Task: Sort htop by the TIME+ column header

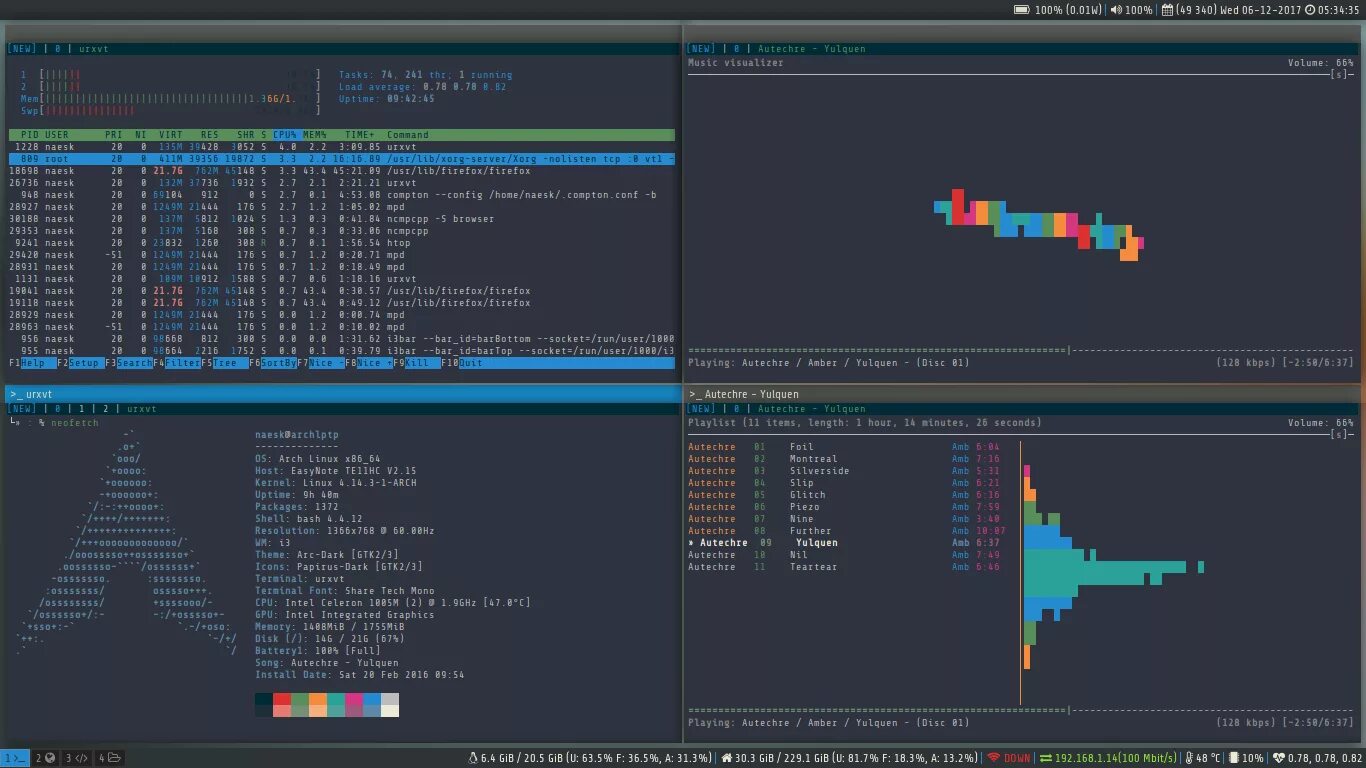Action: click(358, 135)
